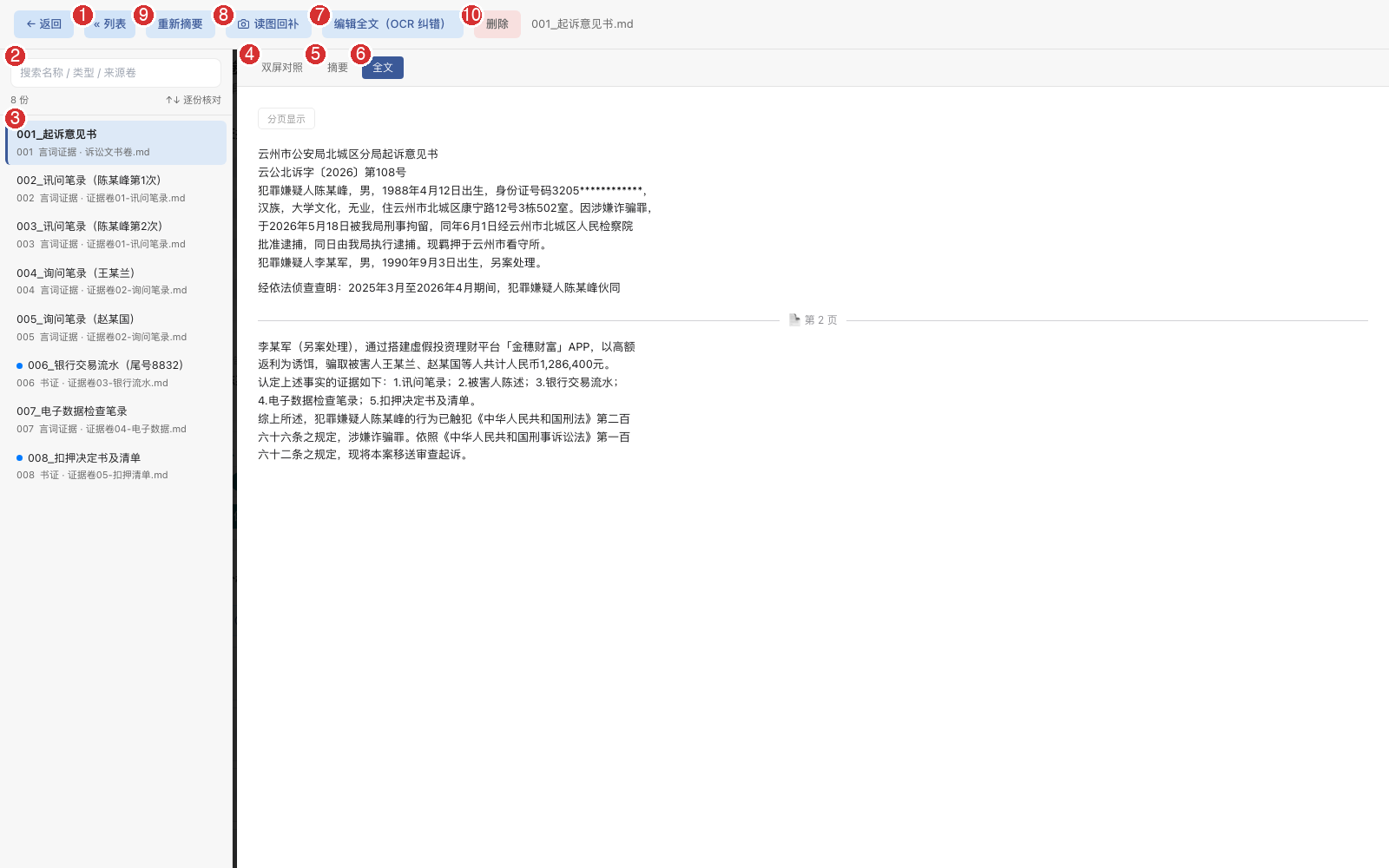Click the 8 份 count label
This screenshot has height=868, width=1389.
point(19,100)
